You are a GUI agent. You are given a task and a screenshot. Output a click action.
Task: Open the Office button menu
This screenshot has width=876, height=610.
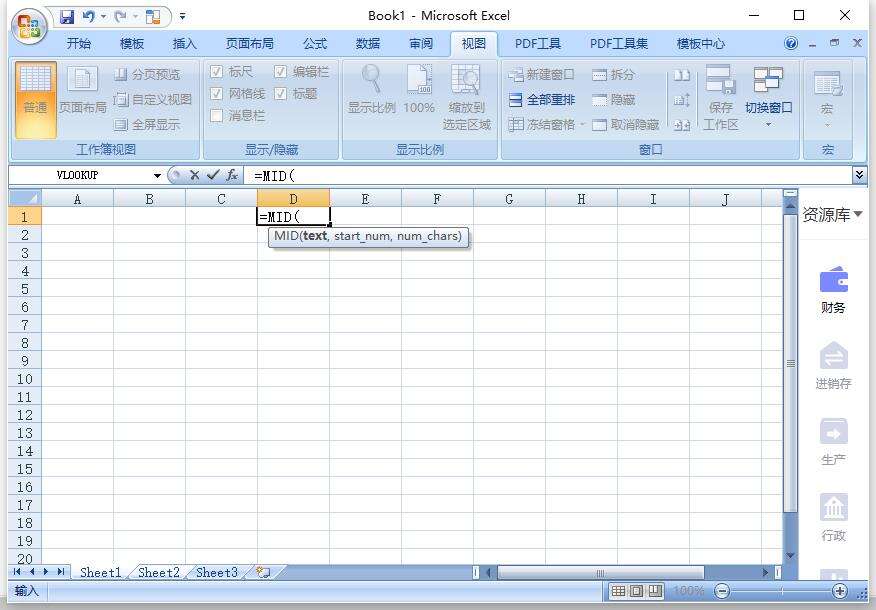click(x=29, y=25)
